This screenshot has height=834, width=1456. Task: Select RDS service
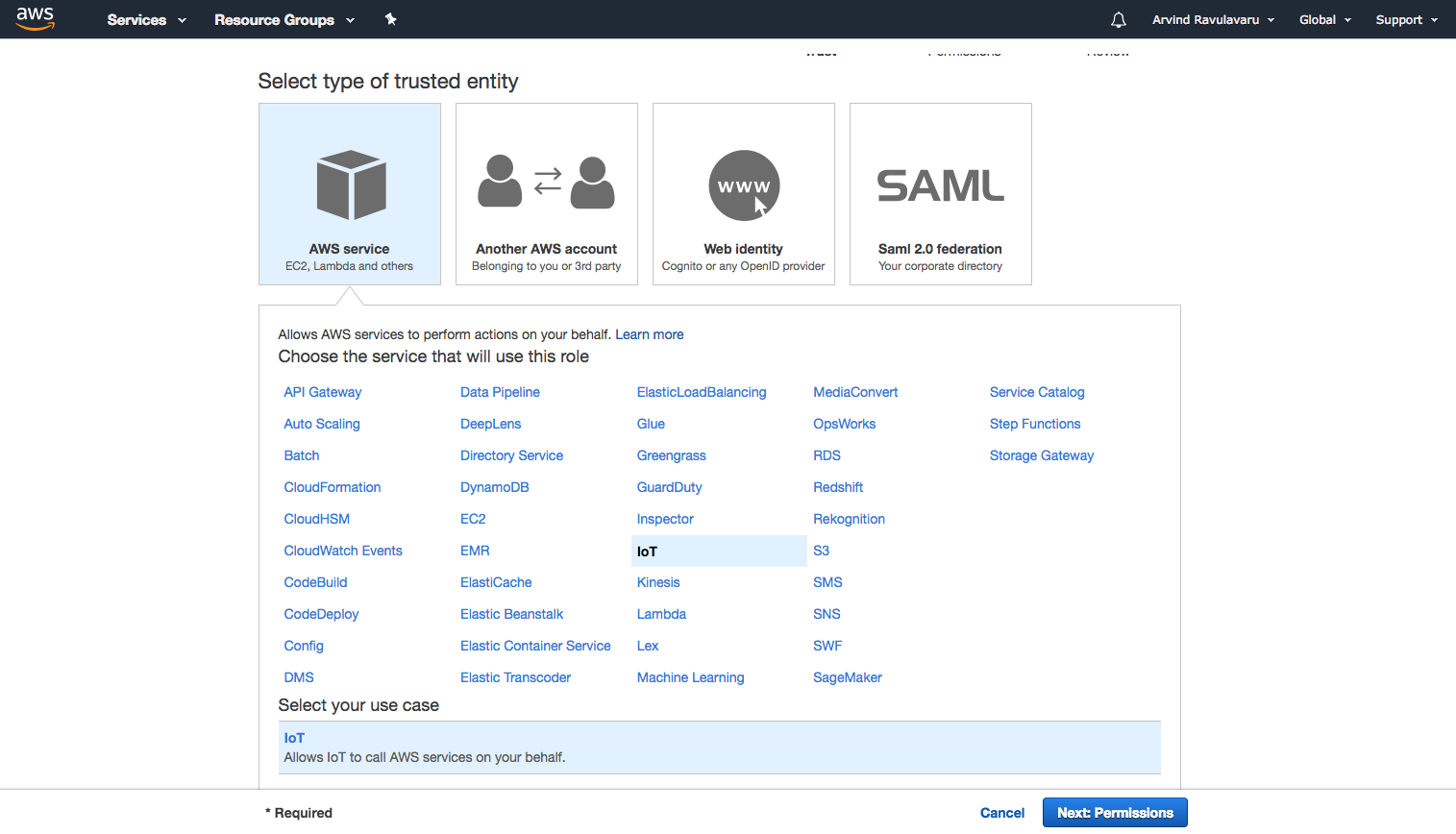(x=827, y=455)
